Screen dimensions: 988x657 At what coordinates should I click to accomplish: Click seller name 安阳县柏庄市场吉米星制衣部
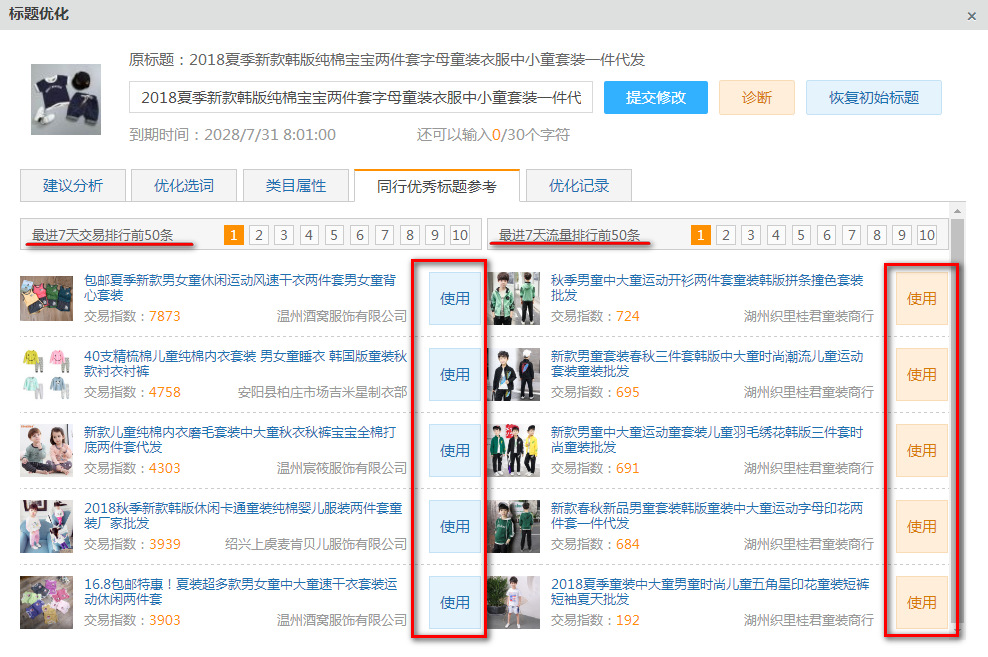(x=322, y=392)
